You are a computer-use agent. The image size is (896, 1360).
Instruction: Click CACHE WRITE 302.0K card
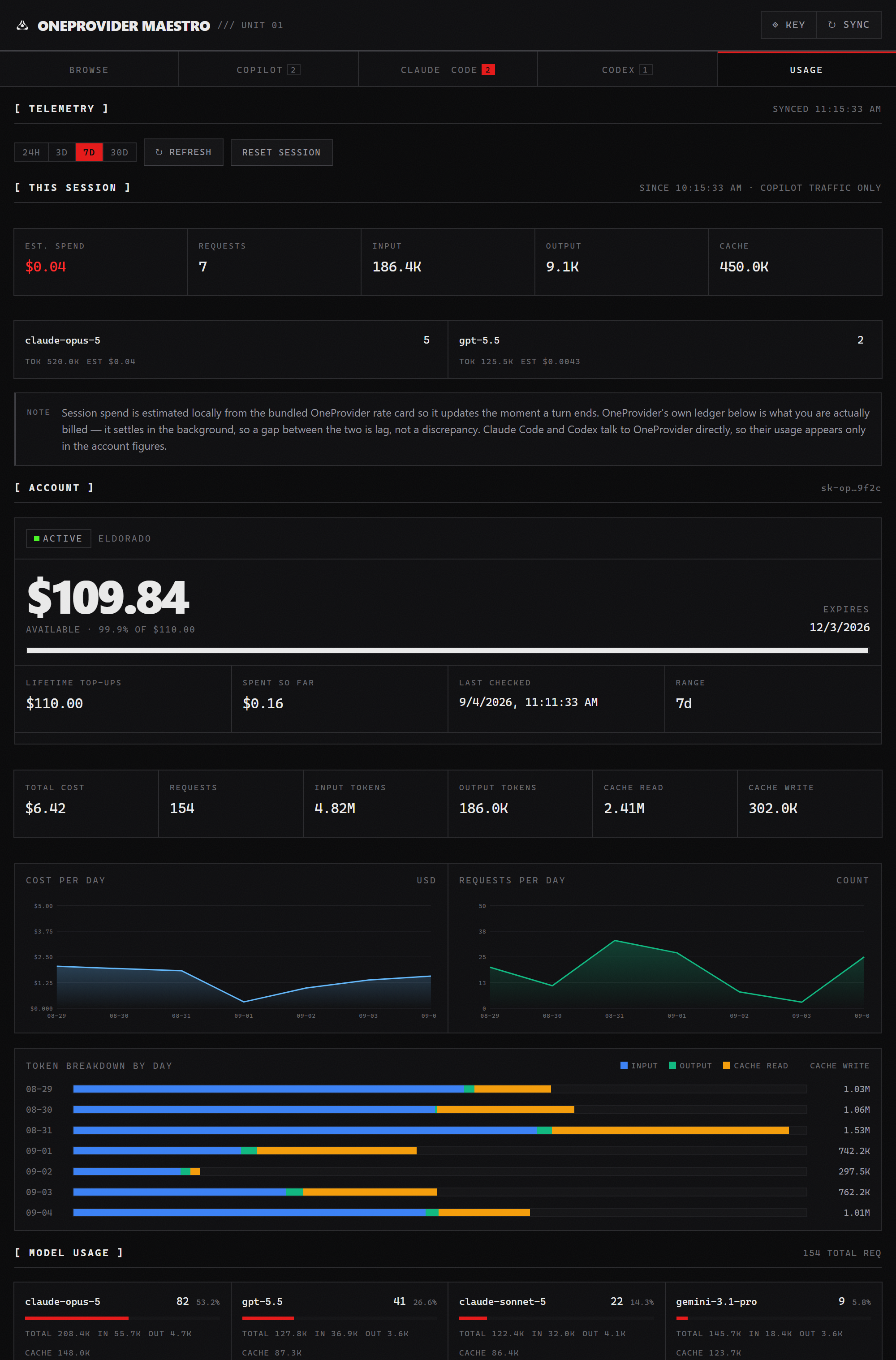click(x=809, y=804)
